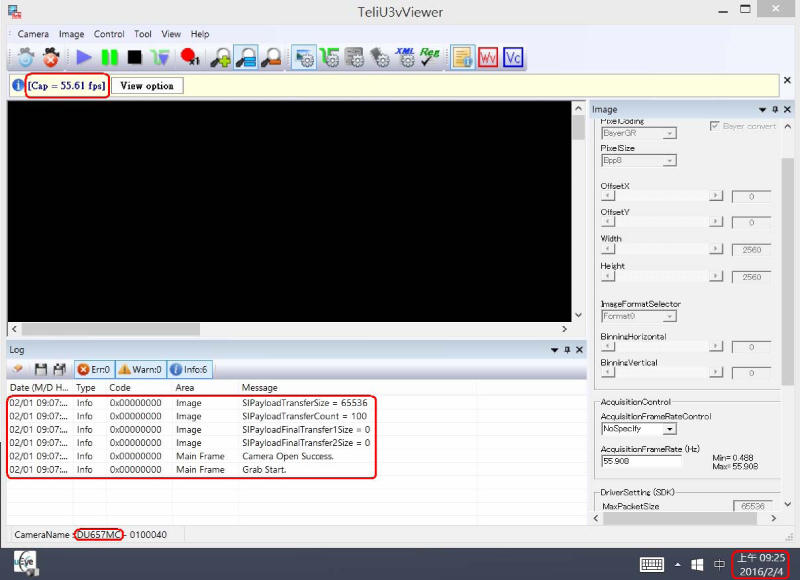The height and width of the screenshot is (580, 800).
Task: Click the red Record x1 icon
Action: click(189, 58)
